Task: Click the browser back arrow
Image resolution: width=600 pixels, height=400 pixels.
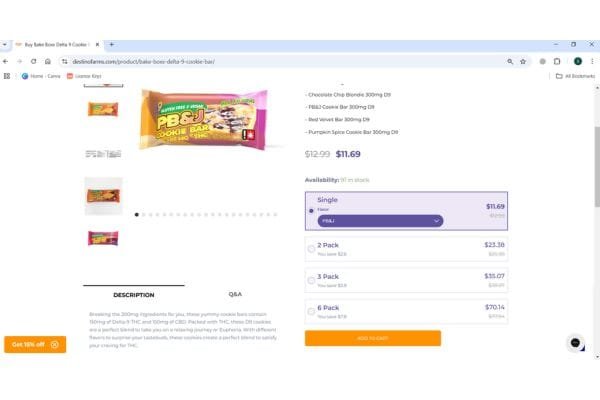Action: (7, 61)
